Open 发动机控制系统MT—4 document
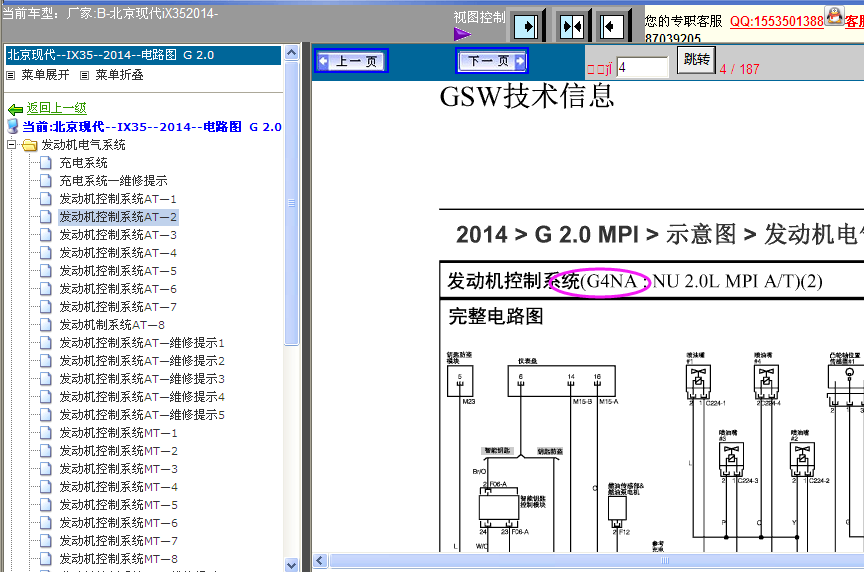 tap(118, 487)
